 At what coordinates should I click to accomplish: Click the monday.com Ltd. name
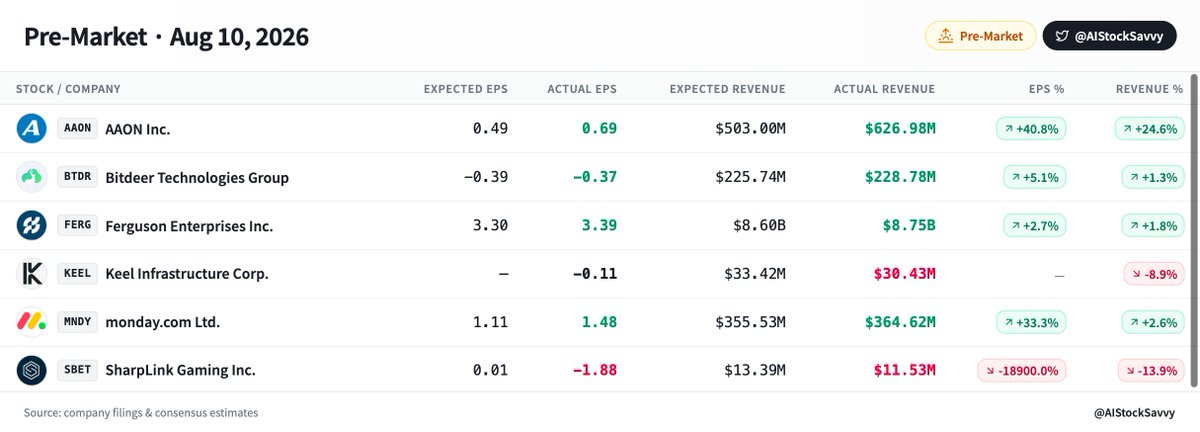(162, 322)
